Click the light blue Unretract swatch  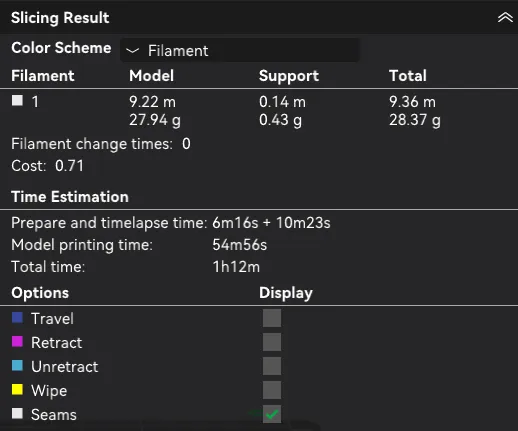click(17, 366)
